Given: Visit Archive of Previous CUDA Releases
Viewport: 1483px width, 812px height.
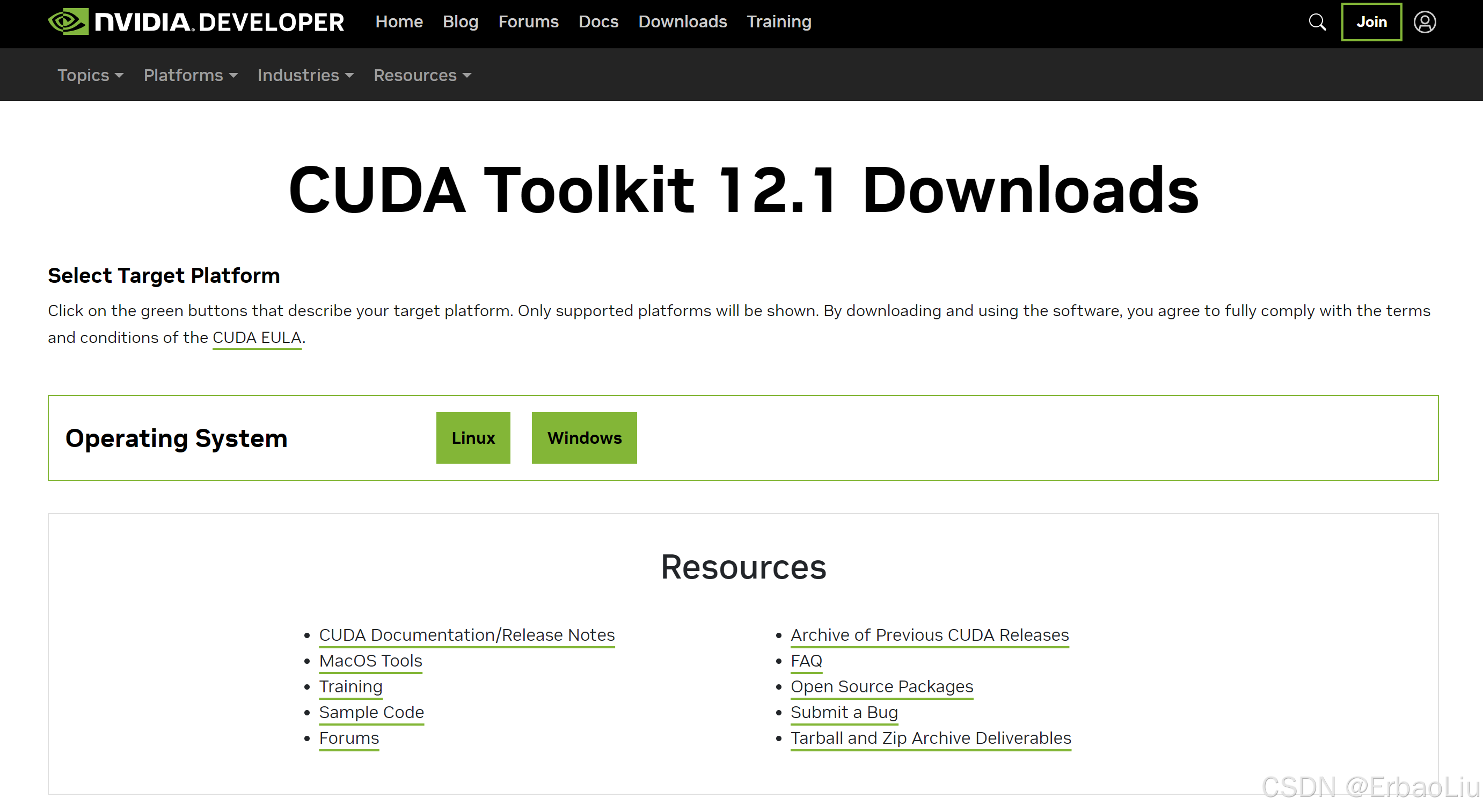Looking at the screenshot, I should (929, 635).
